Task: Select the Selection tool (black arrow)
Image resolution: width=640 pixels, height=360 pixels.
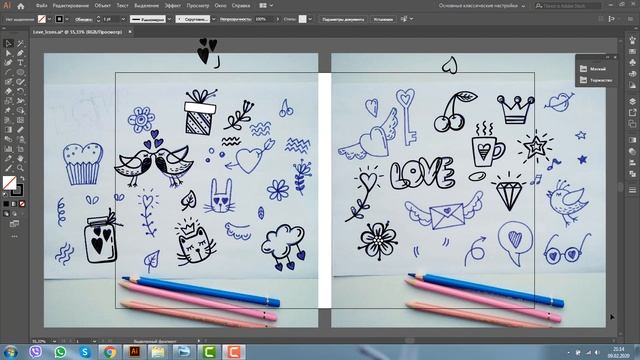Action: 9,43
